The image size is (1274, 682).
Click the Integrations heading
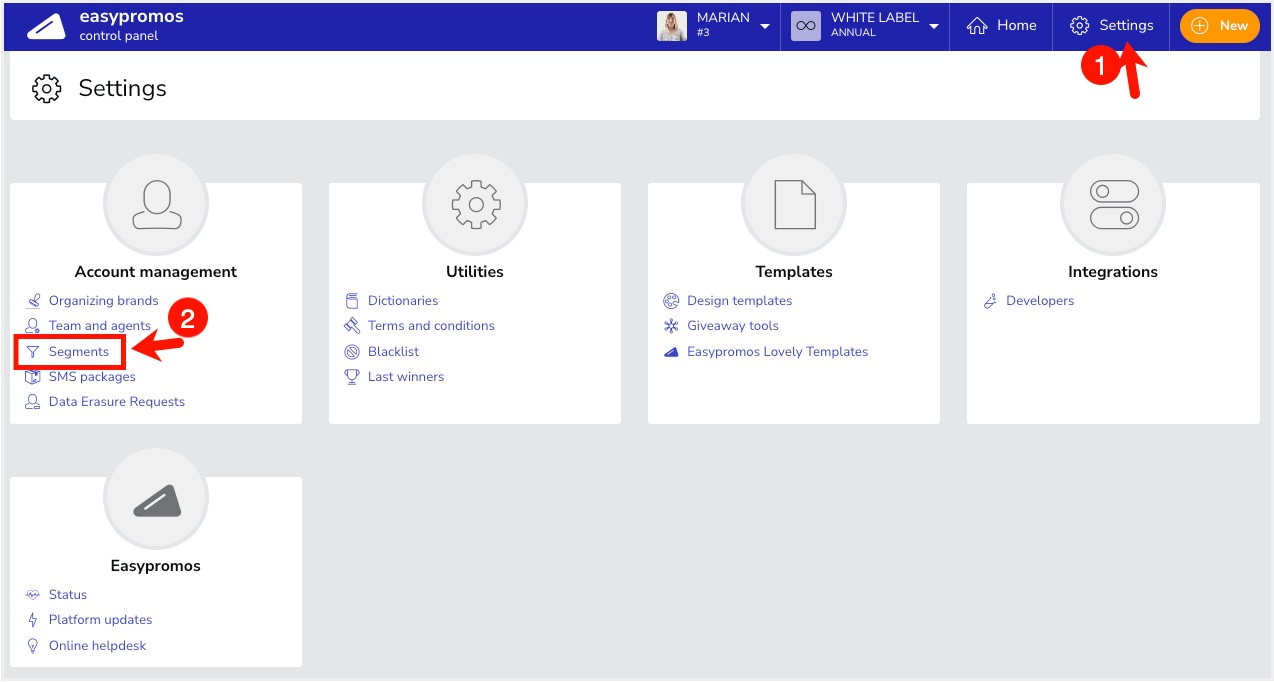1113,271
